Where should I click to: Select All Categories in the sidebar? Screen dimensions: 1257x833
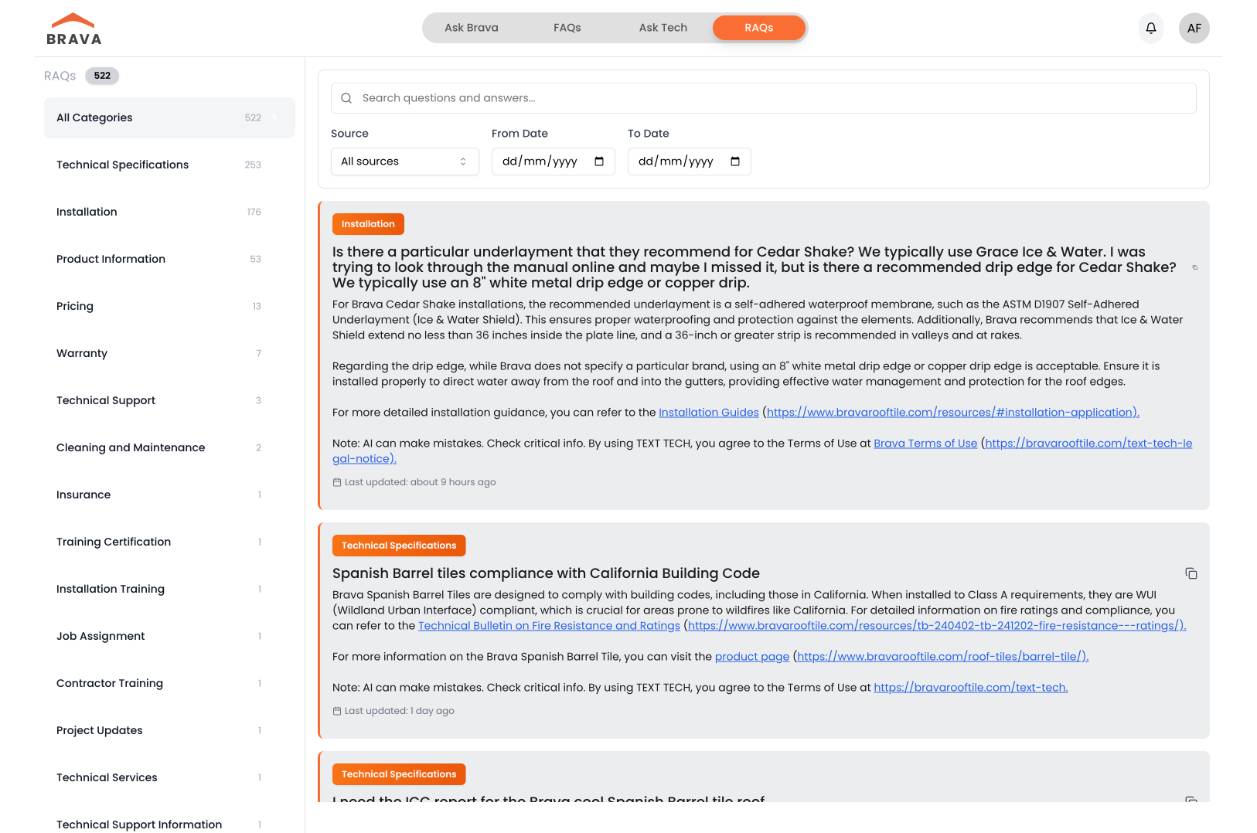[169, 118]
